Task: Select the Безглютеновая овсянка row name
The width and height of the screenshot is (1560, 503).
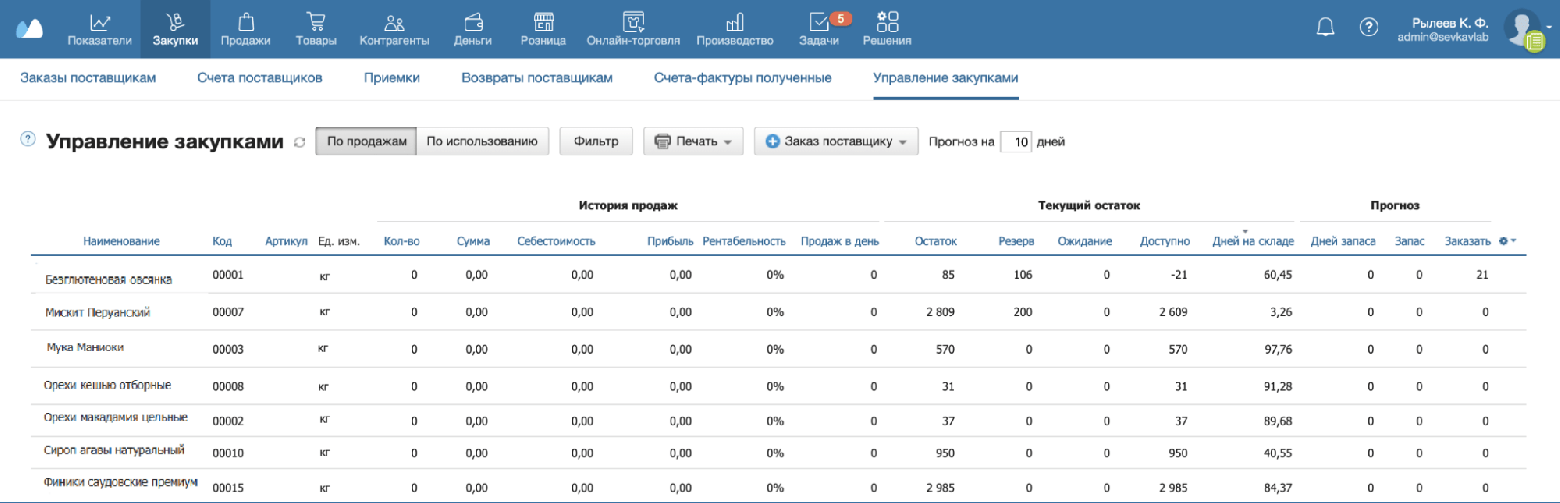Action: coord(109,279)
